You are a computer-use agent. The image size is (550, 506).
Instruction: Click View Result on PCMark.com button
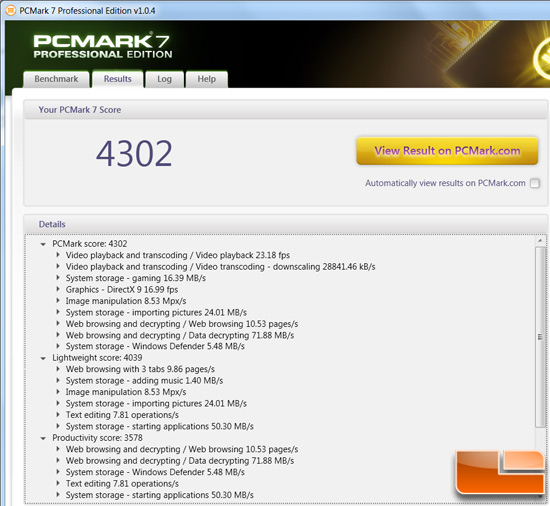[x=447, y=151]
